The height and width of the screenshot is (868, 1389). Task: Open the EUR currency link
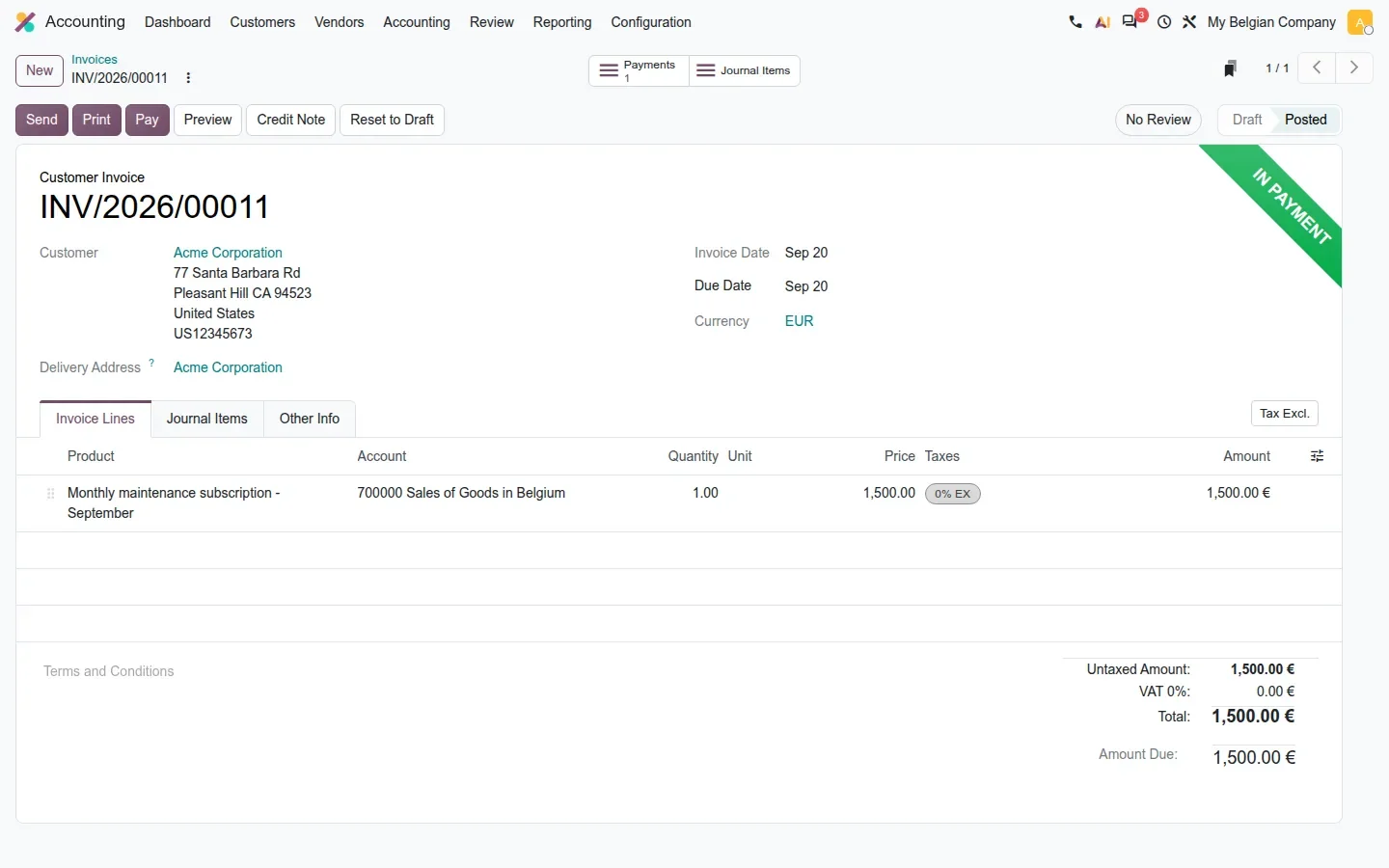[800, 321]
